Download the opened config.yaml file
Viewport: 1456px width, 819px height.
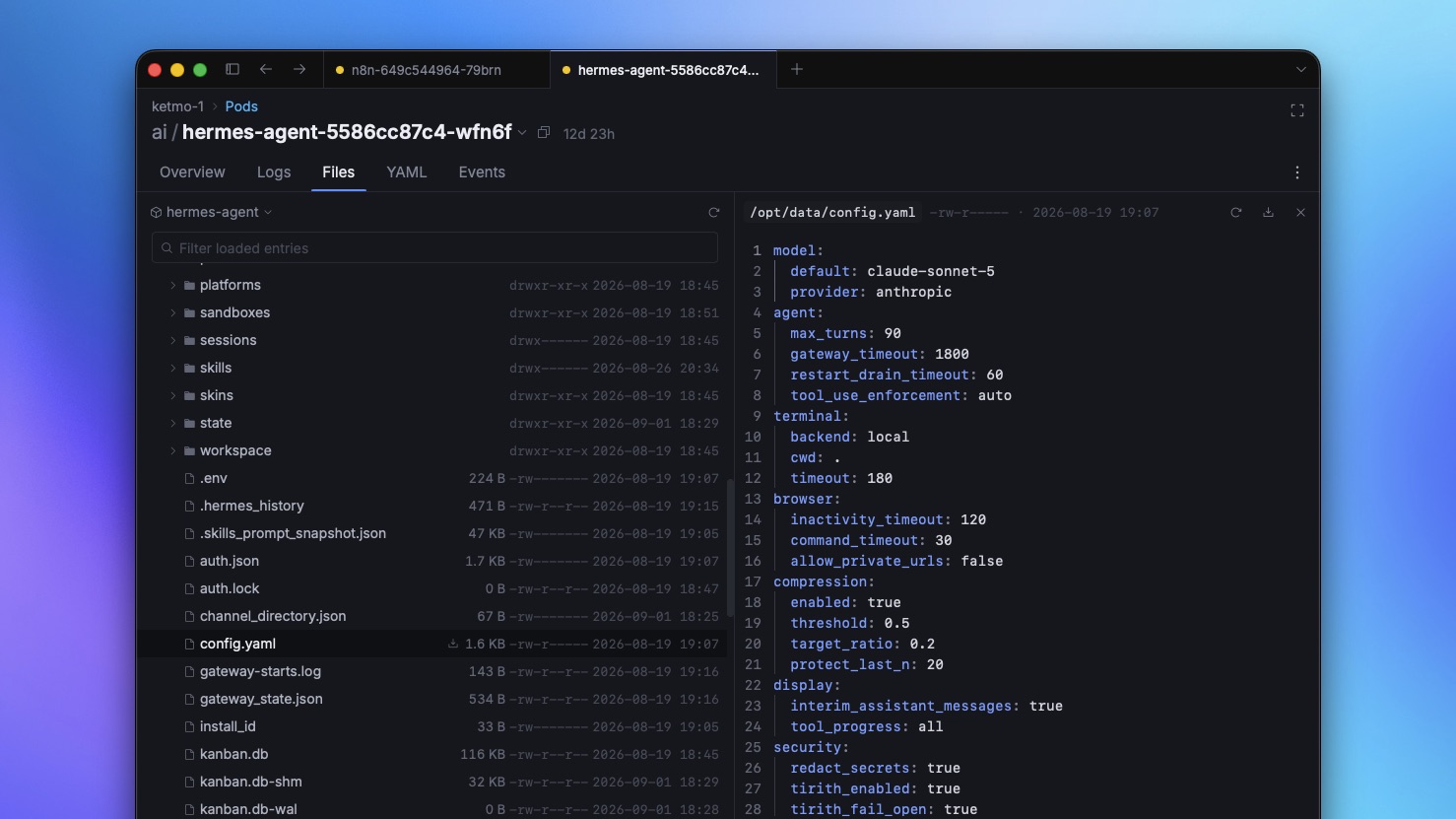click(1268, 212)
